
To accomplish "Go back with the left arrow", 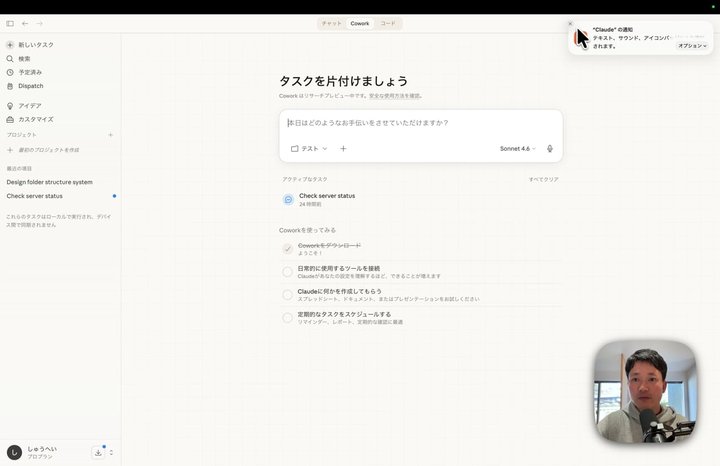I will pos(25,23).
